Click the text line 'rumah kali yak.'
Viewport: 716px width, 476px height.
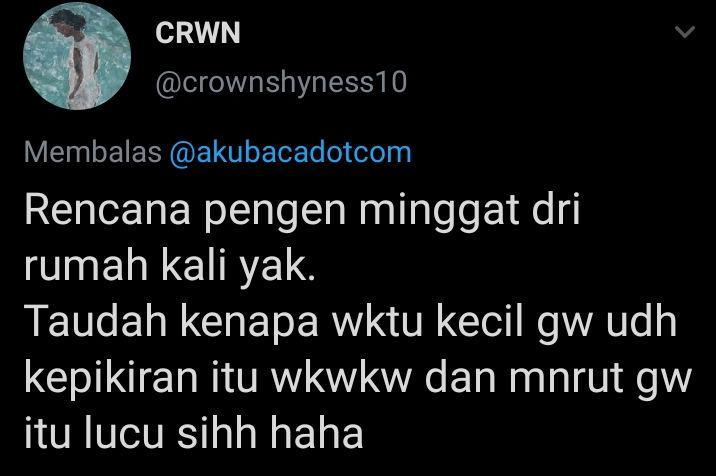[170, 266]
